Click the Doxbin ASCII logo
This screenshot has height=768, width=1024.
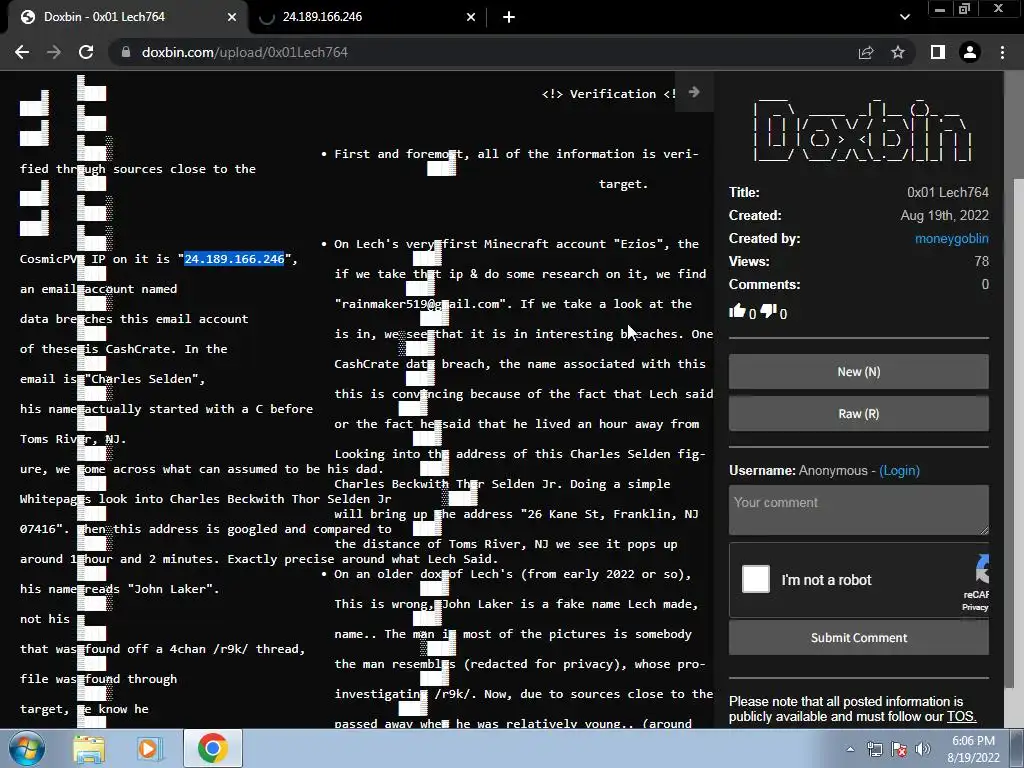[863, 130]
